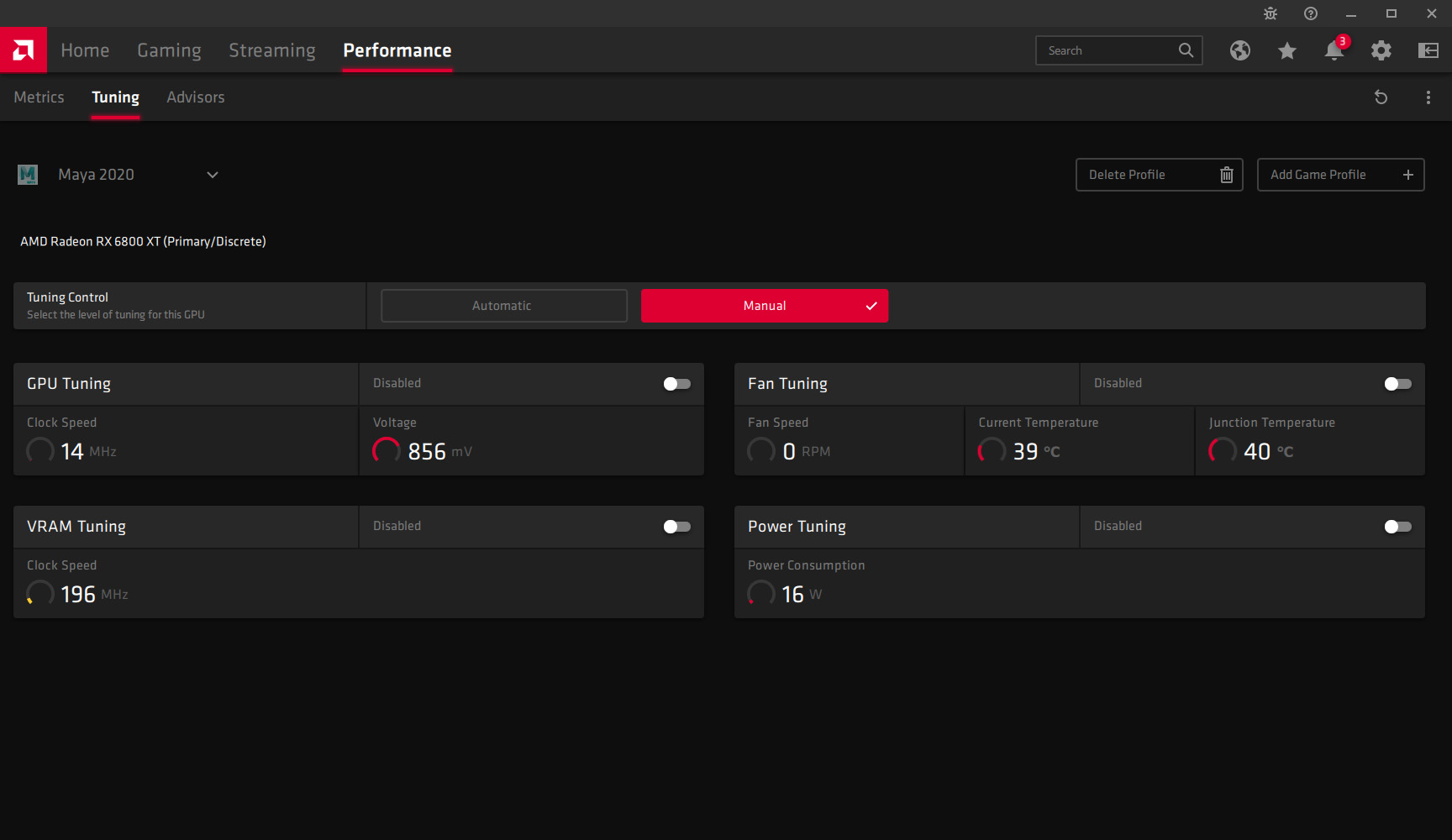Toggle the sidebar panel icon
Image resolution: width=1452 pixels, height=840 pixels.
1428,50
